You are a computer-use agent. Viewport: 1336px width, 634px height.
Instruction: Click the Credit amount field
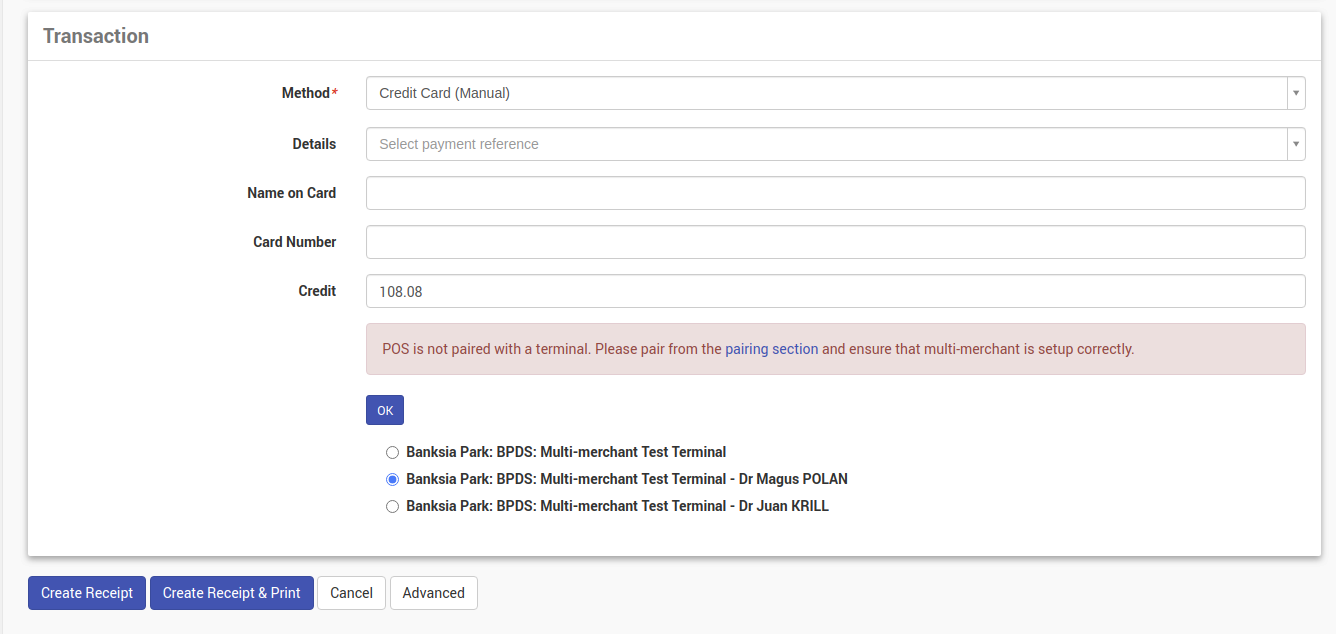click(x=835, y=291)
